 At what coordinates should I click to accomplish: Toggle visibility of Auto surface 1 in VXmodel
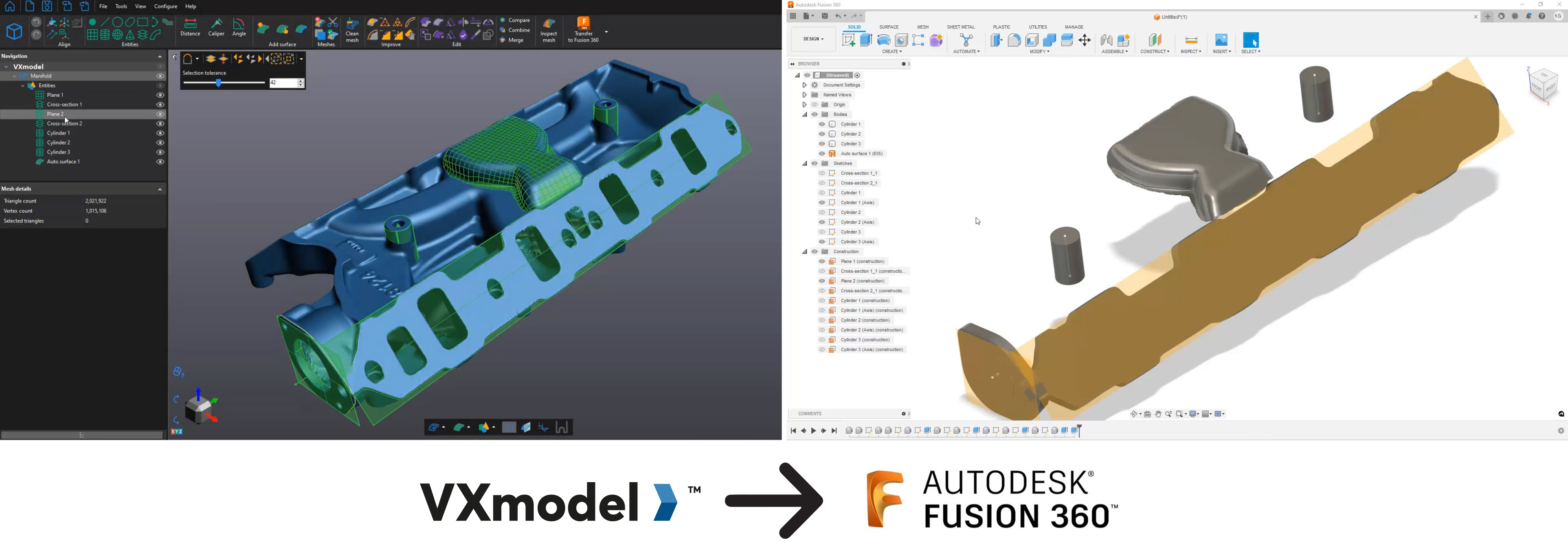click(160, 162)
